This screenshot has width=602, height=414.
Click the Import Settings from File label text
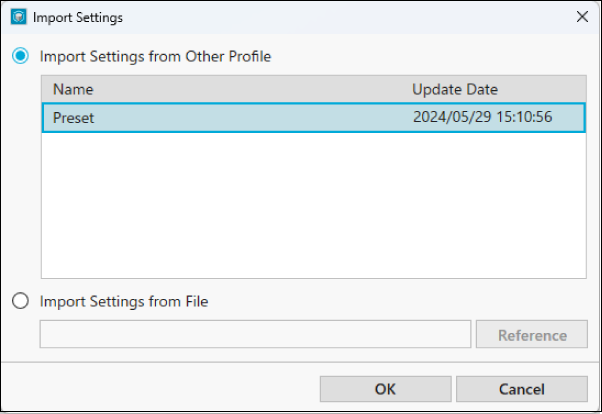coord(124,301)
